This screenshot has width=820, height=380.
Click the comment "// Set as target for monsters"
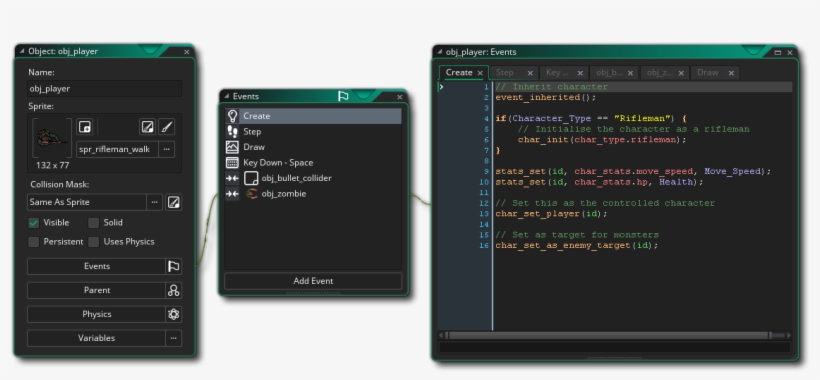coord(577,235)
